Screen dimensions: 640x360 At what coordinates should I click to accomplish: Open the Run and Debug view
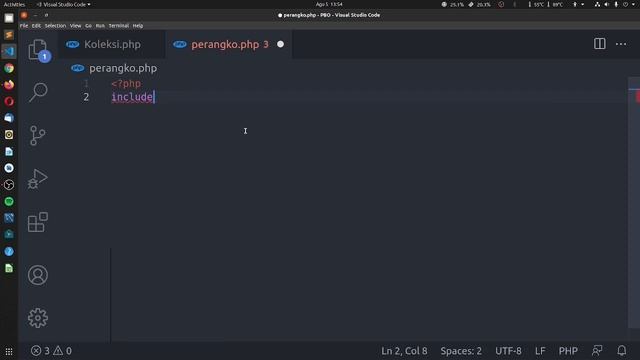coord(38,179)
